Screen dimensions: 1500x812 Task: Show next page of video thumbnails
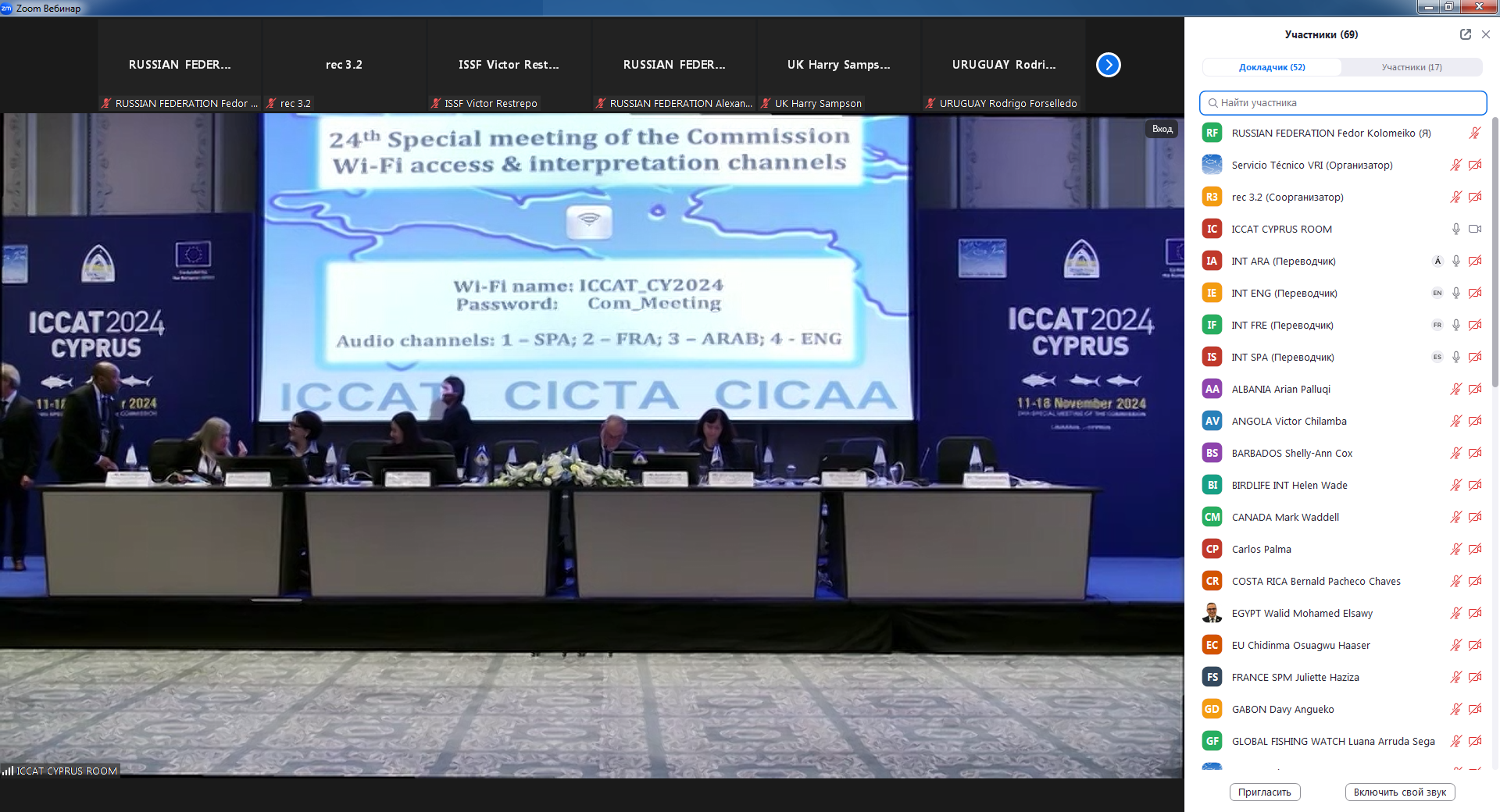[1108, 65]
